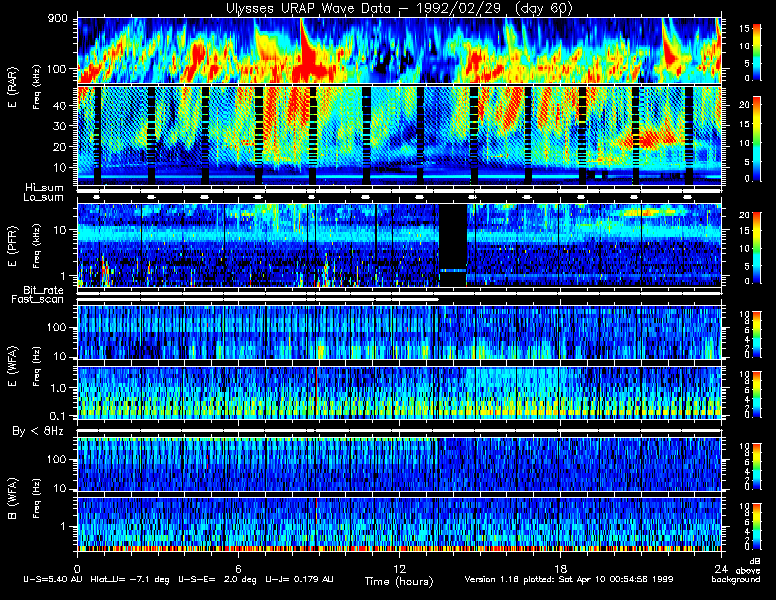Click the 'Hlat_U= -7.1 deg' footer value
Screen dimensions: 776x600
pyautogui.click(x=130, y=579)
